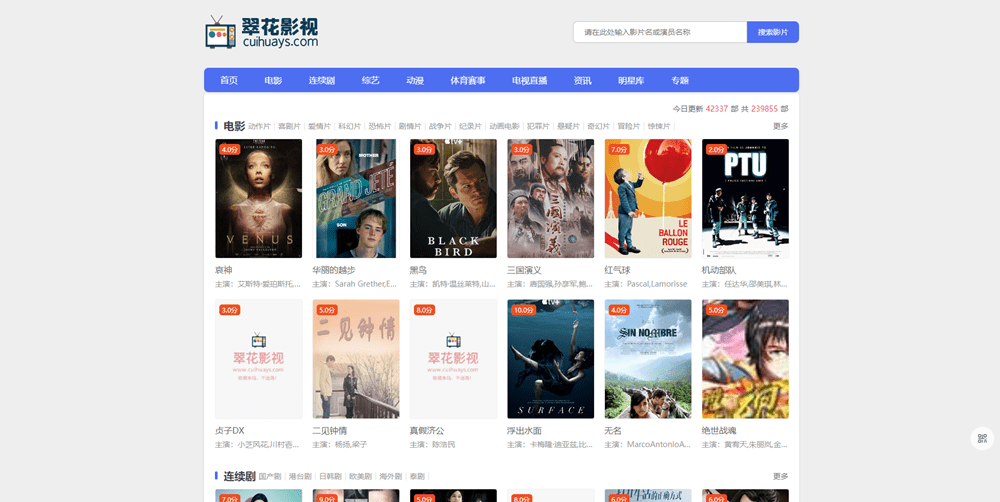
Task: Filter movies by 纪录片
Action: (471, 126)
